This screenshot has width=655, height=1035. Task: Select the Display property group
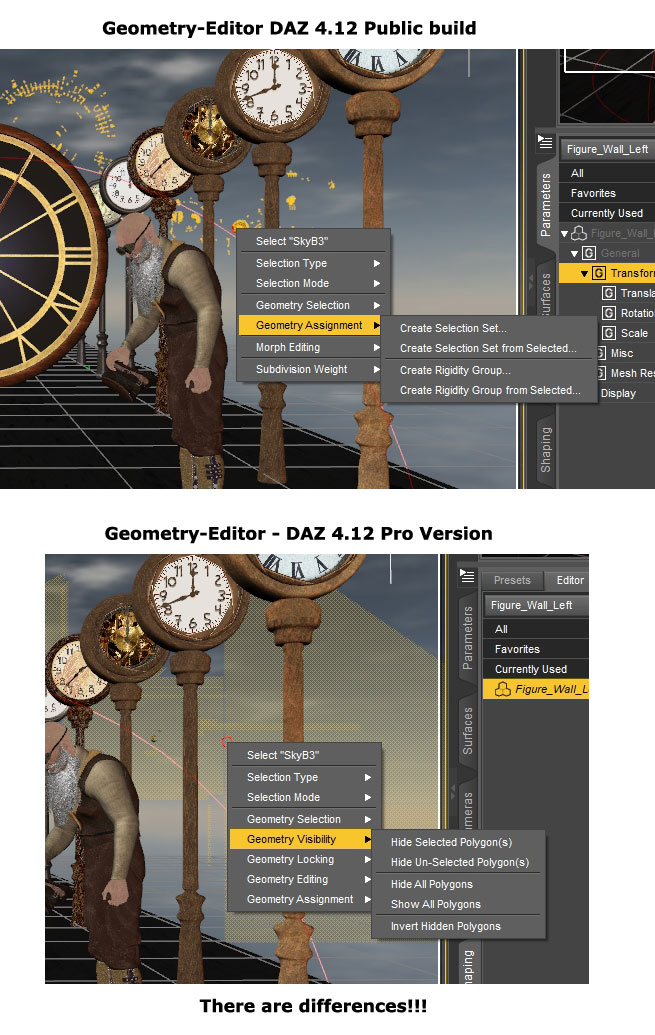pos(619,393)
